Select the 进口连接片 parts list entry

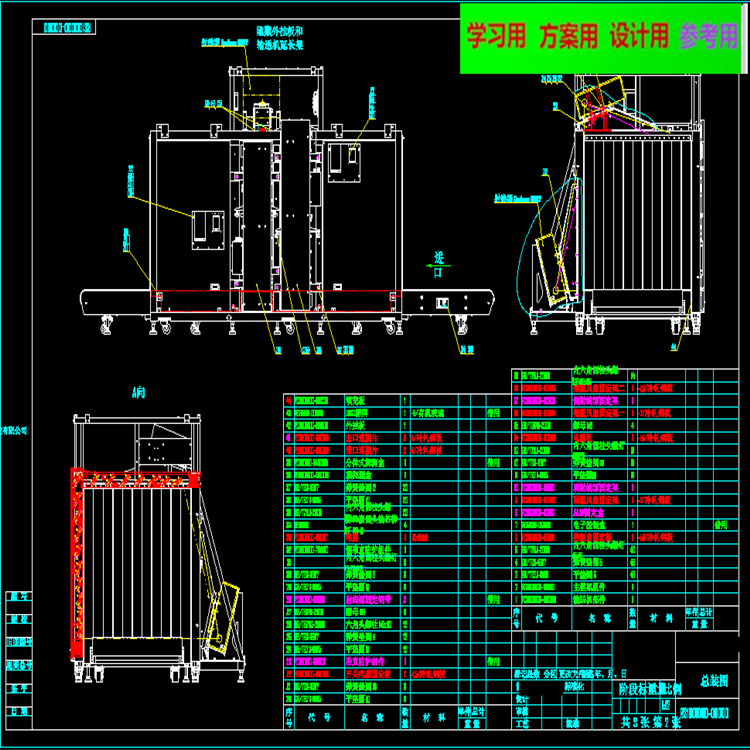point(362,450)
